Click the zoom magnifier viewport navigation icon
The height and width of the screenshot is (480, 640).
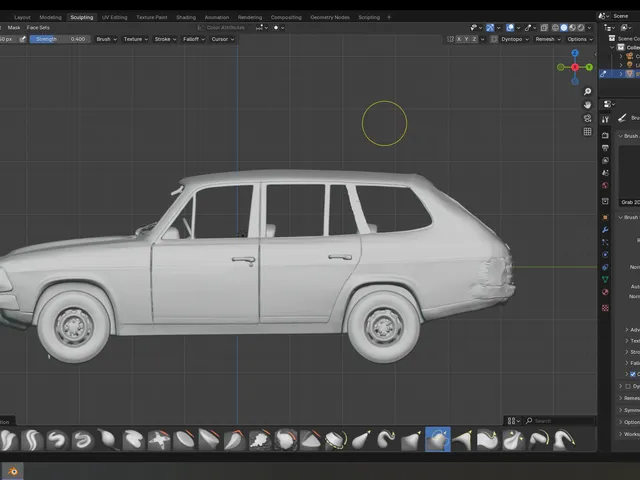(587, 91)
